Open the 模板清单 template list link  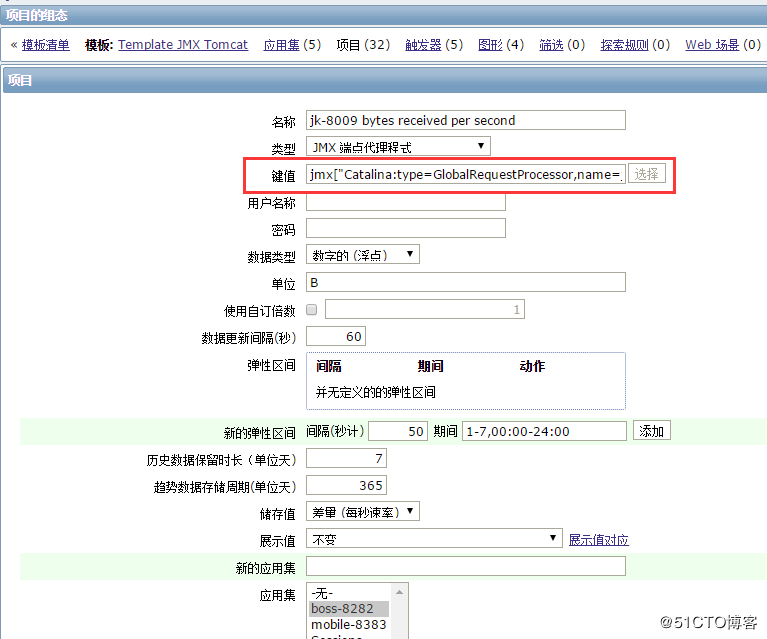coord(45,45)
